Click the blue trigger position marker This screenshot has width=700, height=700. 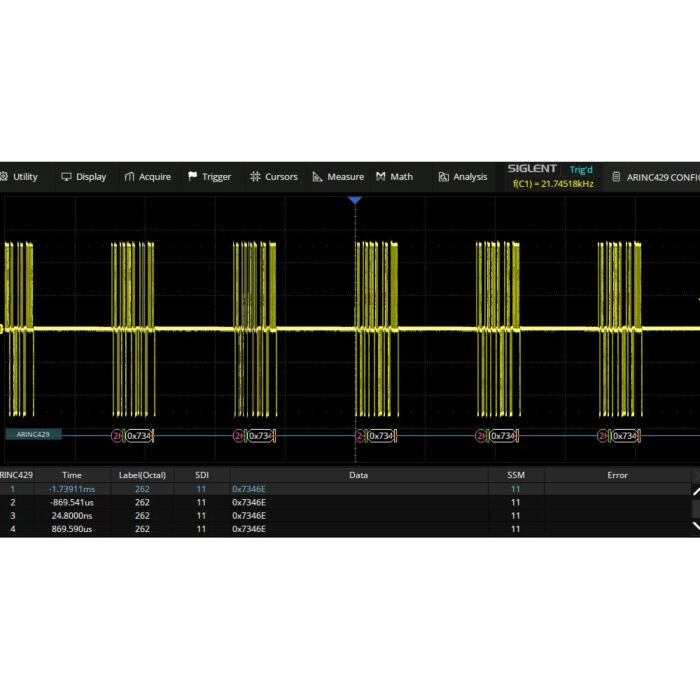click(354, 201)
